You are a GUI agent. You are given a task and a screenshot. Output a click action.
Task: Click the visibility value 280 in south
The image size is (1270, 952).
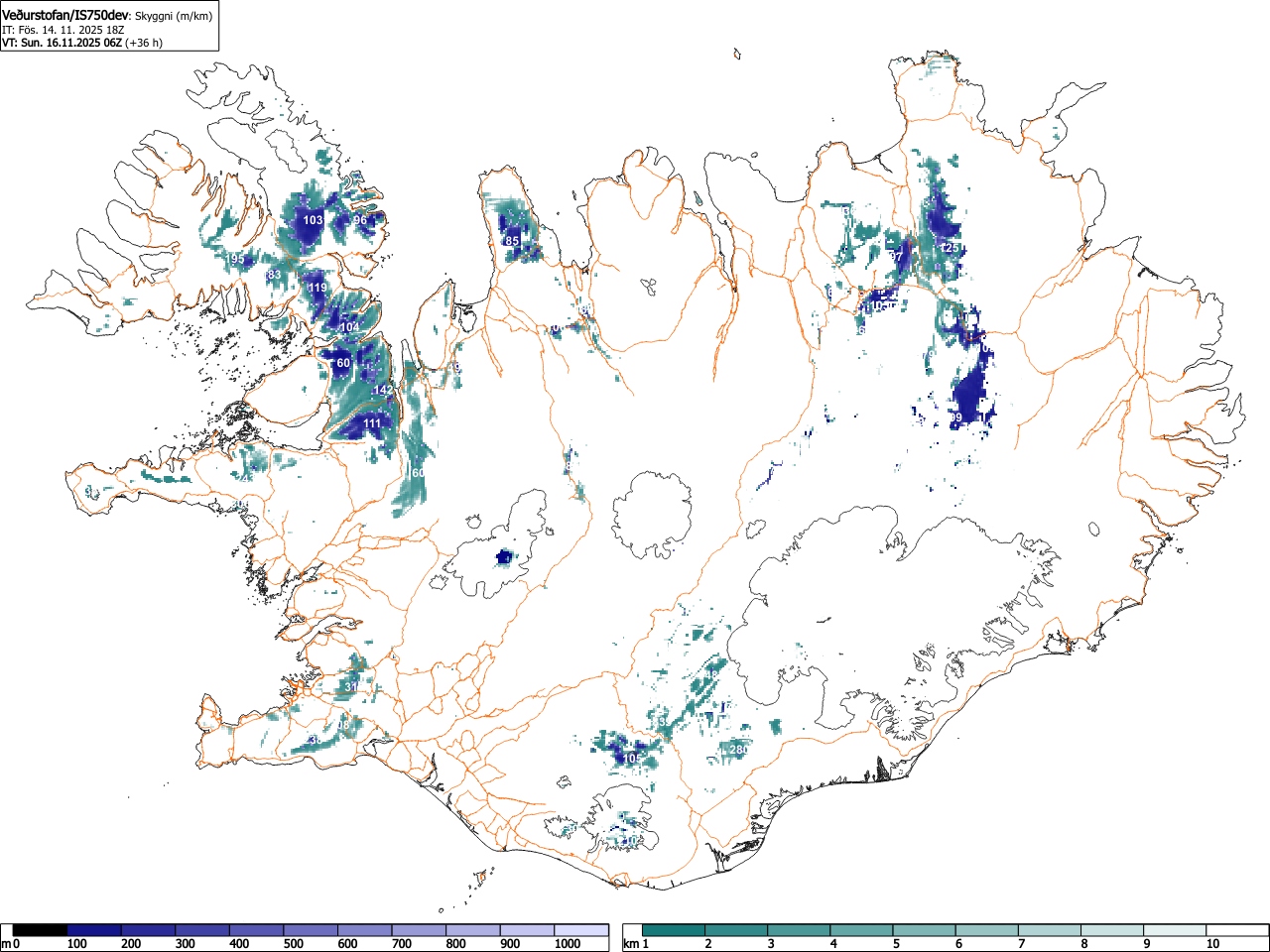(x=739, y=750)
